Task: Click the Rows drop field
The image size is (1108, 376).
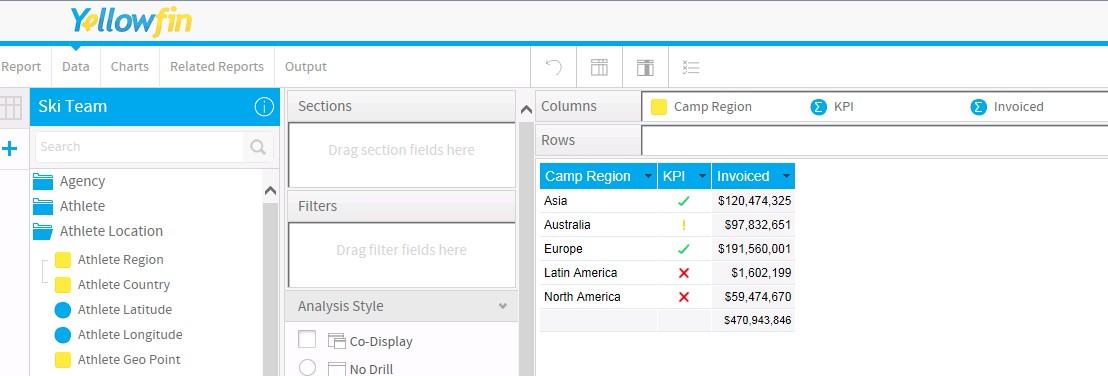Action: tap(875, 140)
